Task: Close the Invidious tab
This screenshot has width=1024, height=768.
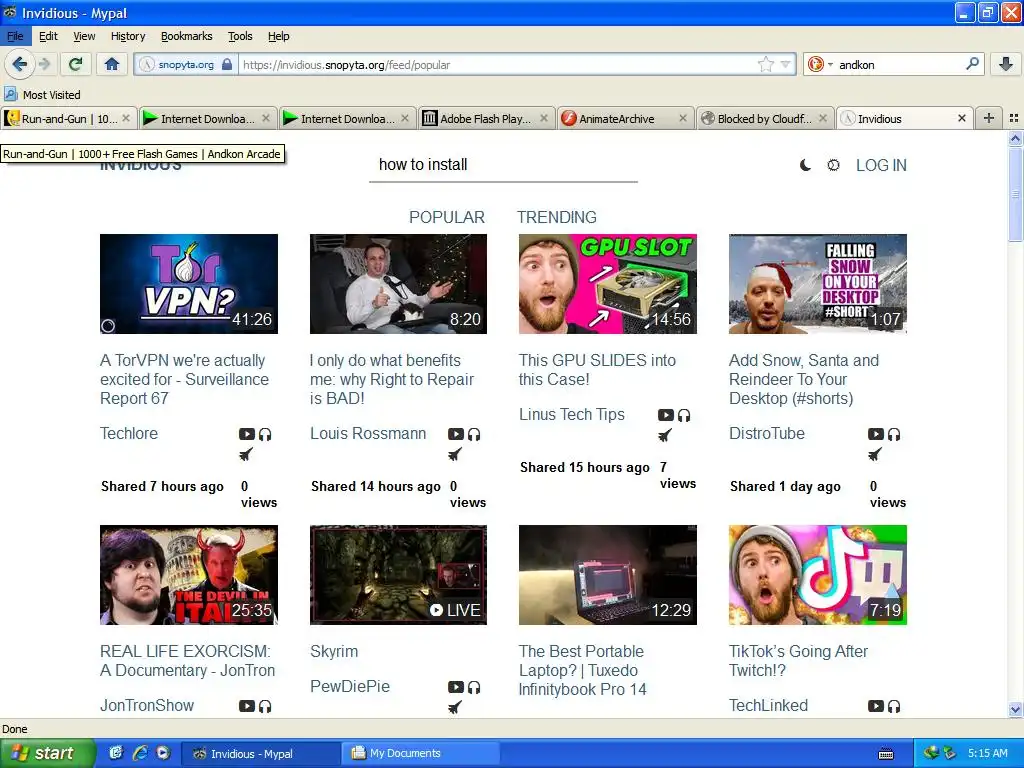Action: pos(961,118)
